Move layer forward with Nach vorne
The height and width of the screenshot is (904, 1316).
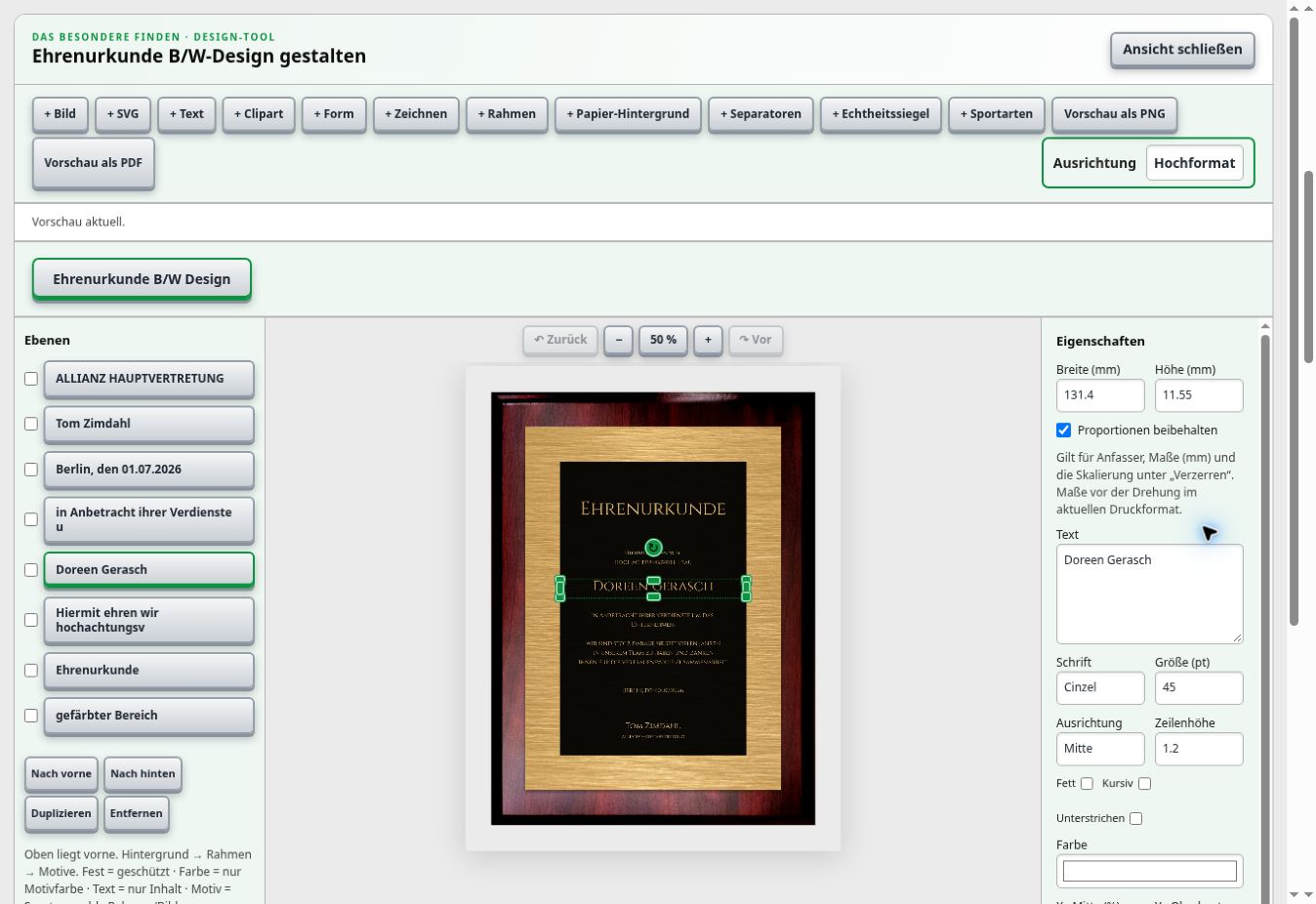pos(62,774)
